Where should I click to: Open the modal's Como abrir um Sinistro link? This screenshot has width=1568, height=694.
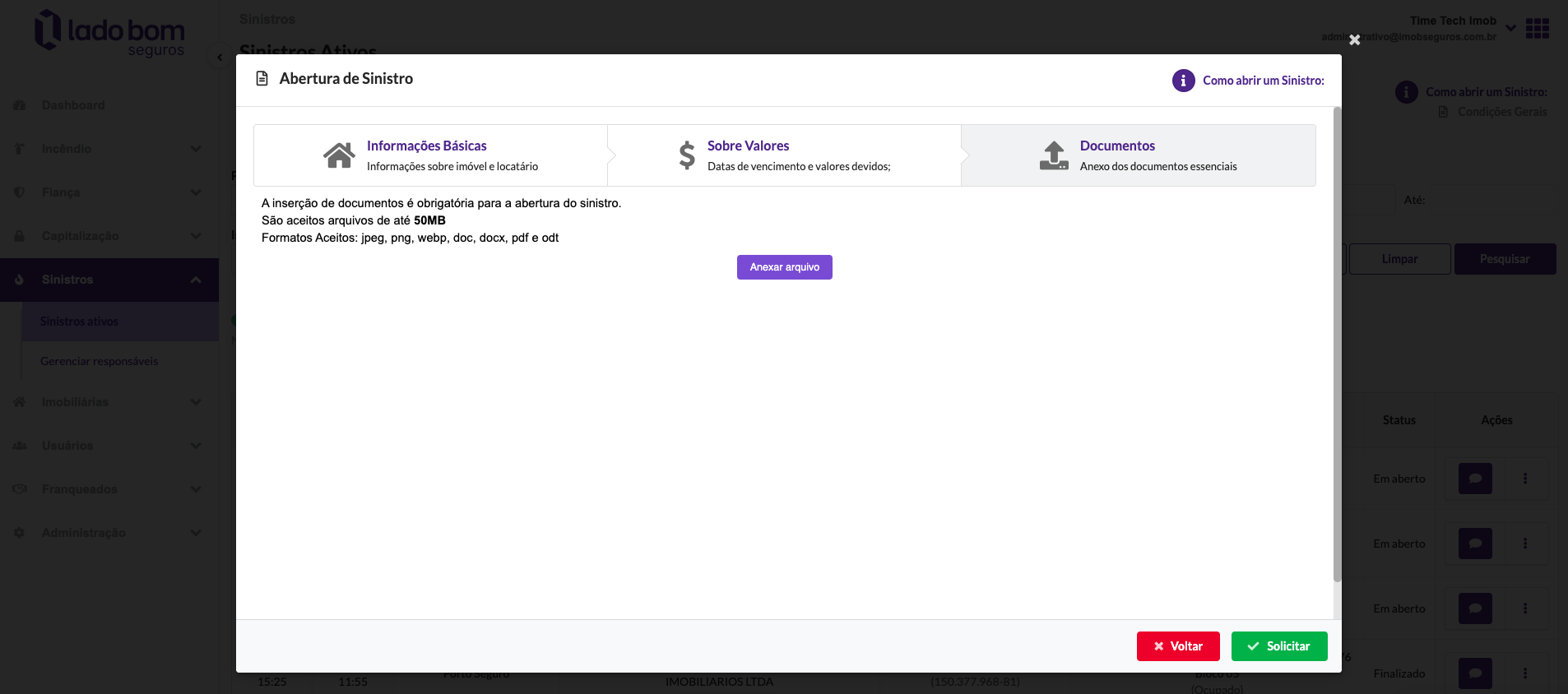click(1264, 81)
